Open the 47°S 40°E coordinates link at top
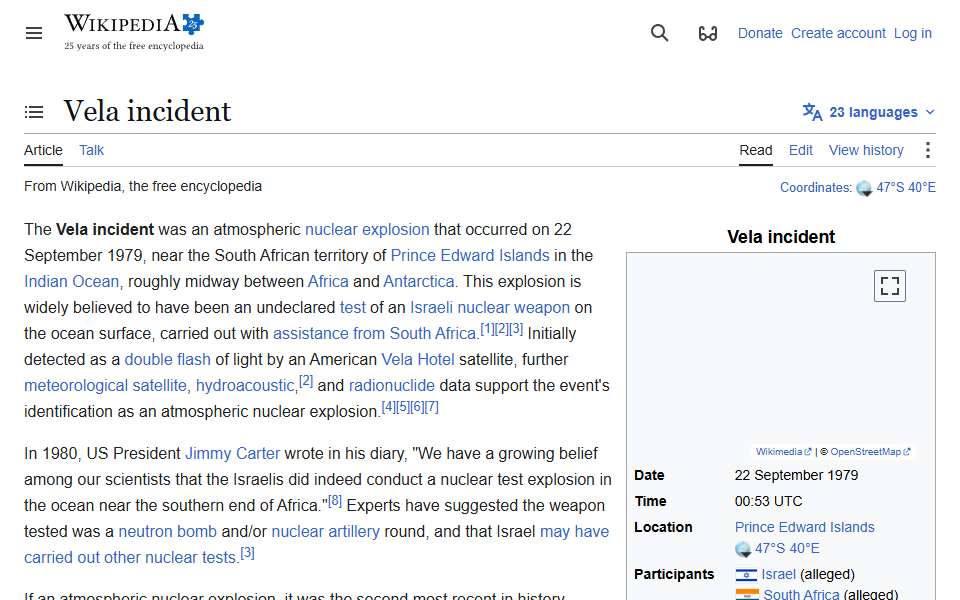The width and height of the screenshot is (960, 600). pos(906,187)
